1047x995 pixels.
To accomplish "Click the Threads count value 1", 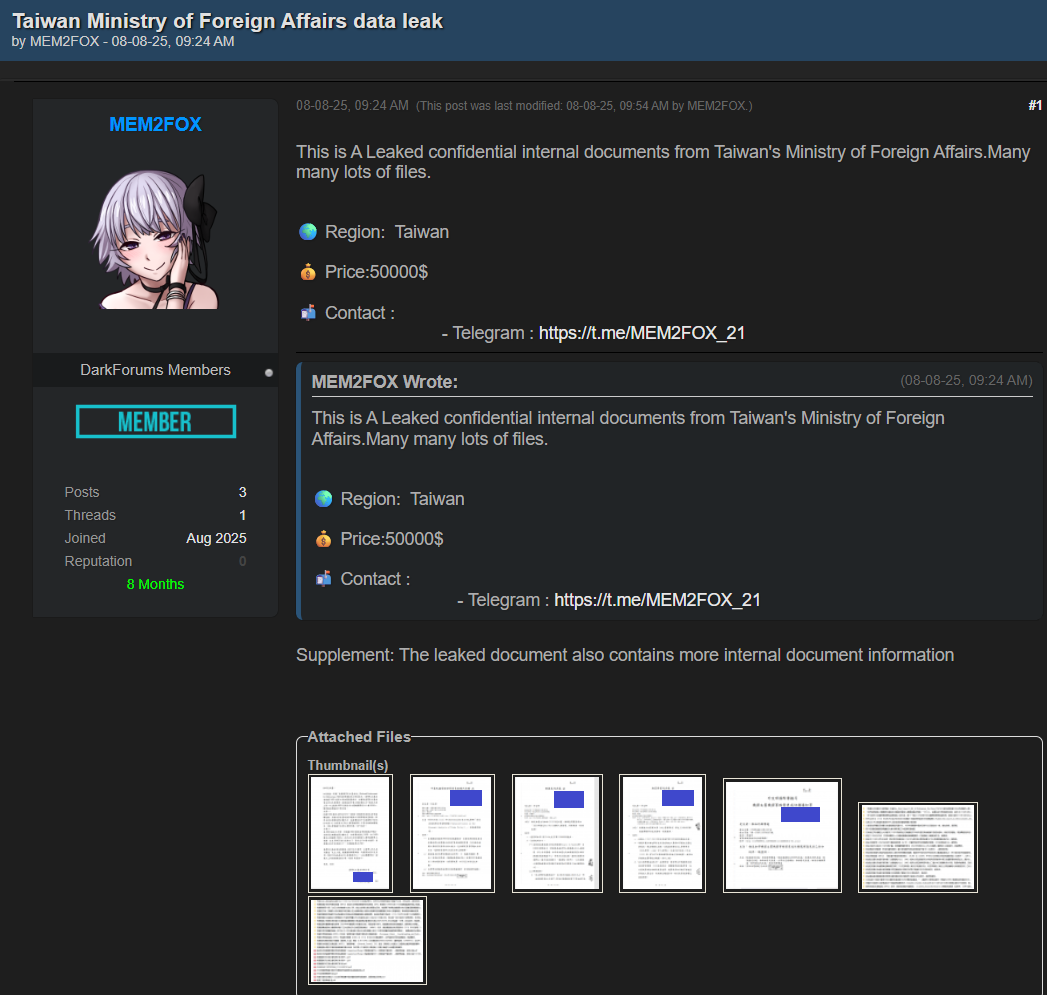I will [242, 515].
